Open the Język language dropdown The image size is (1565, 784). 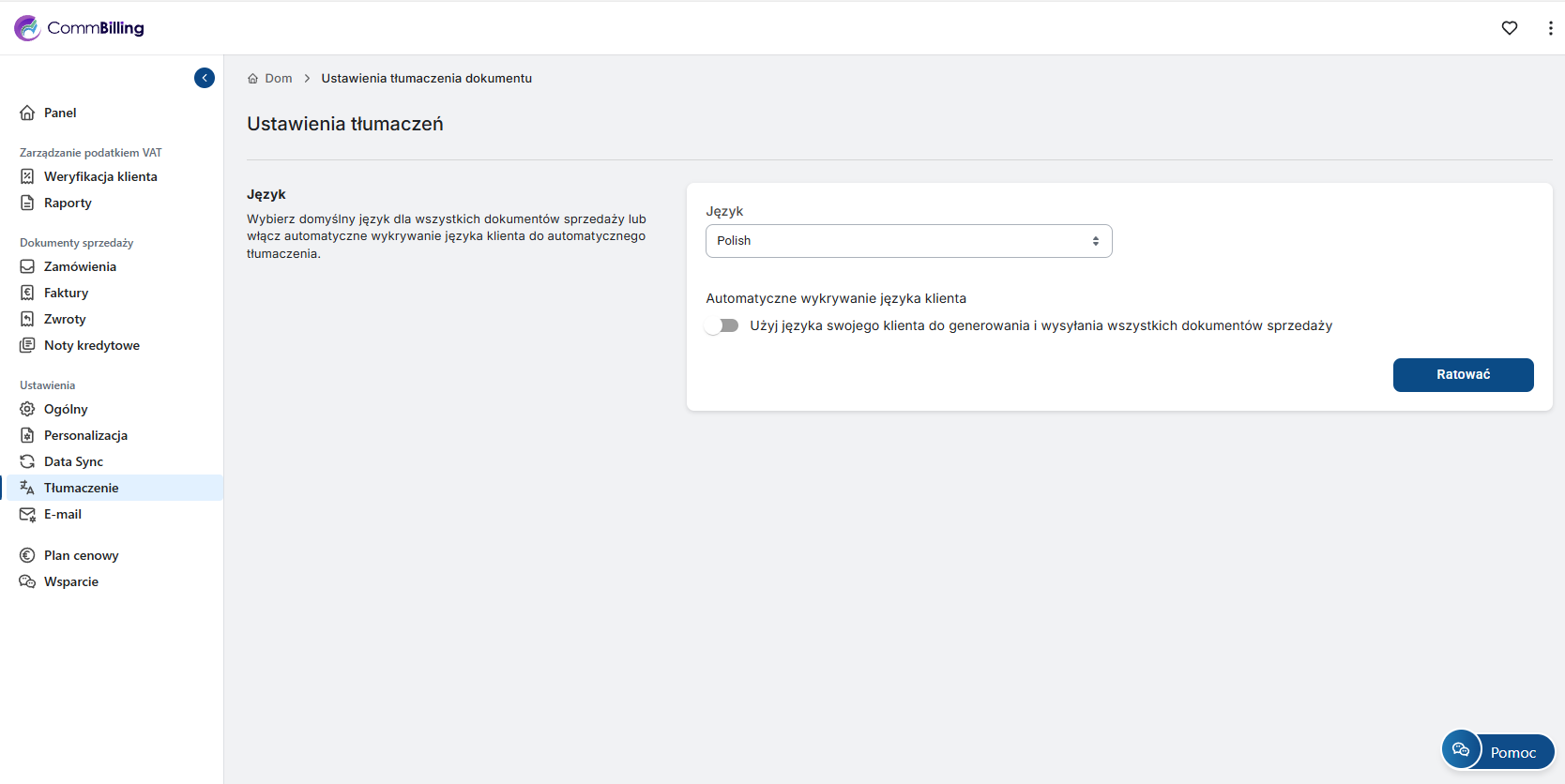point(907,241)
